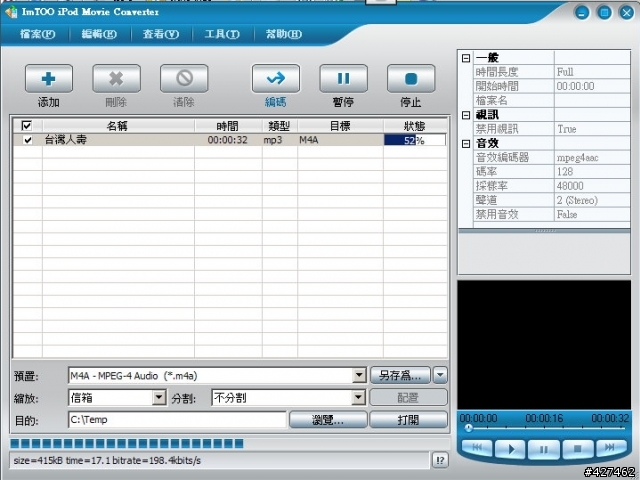Click the property panel splitter handle
Screen dimensions: 640x480
[544, 231]
